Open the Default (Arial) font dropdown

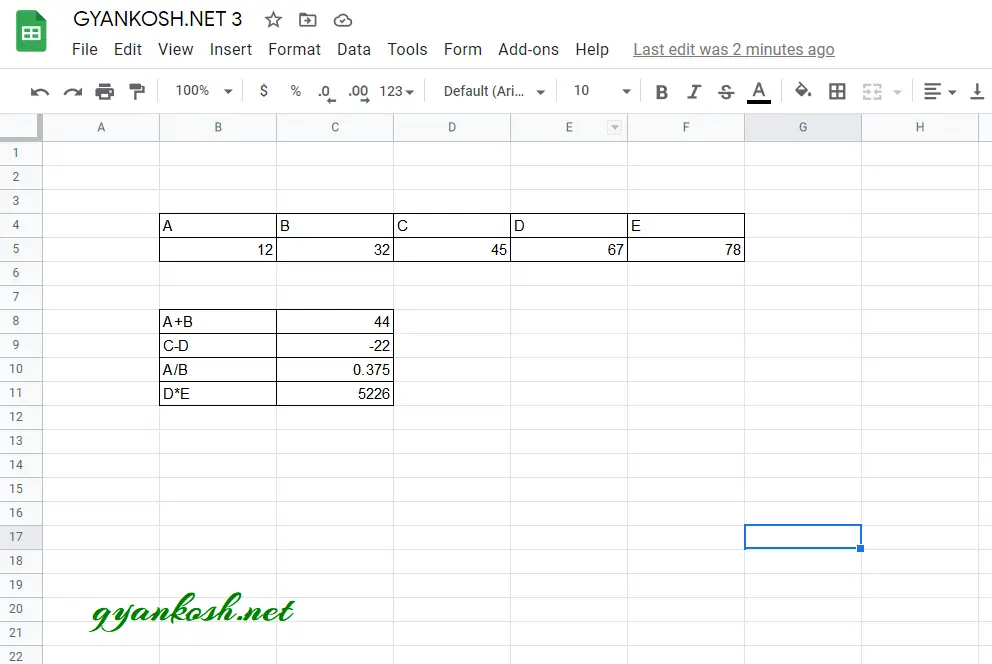point(494,91)
